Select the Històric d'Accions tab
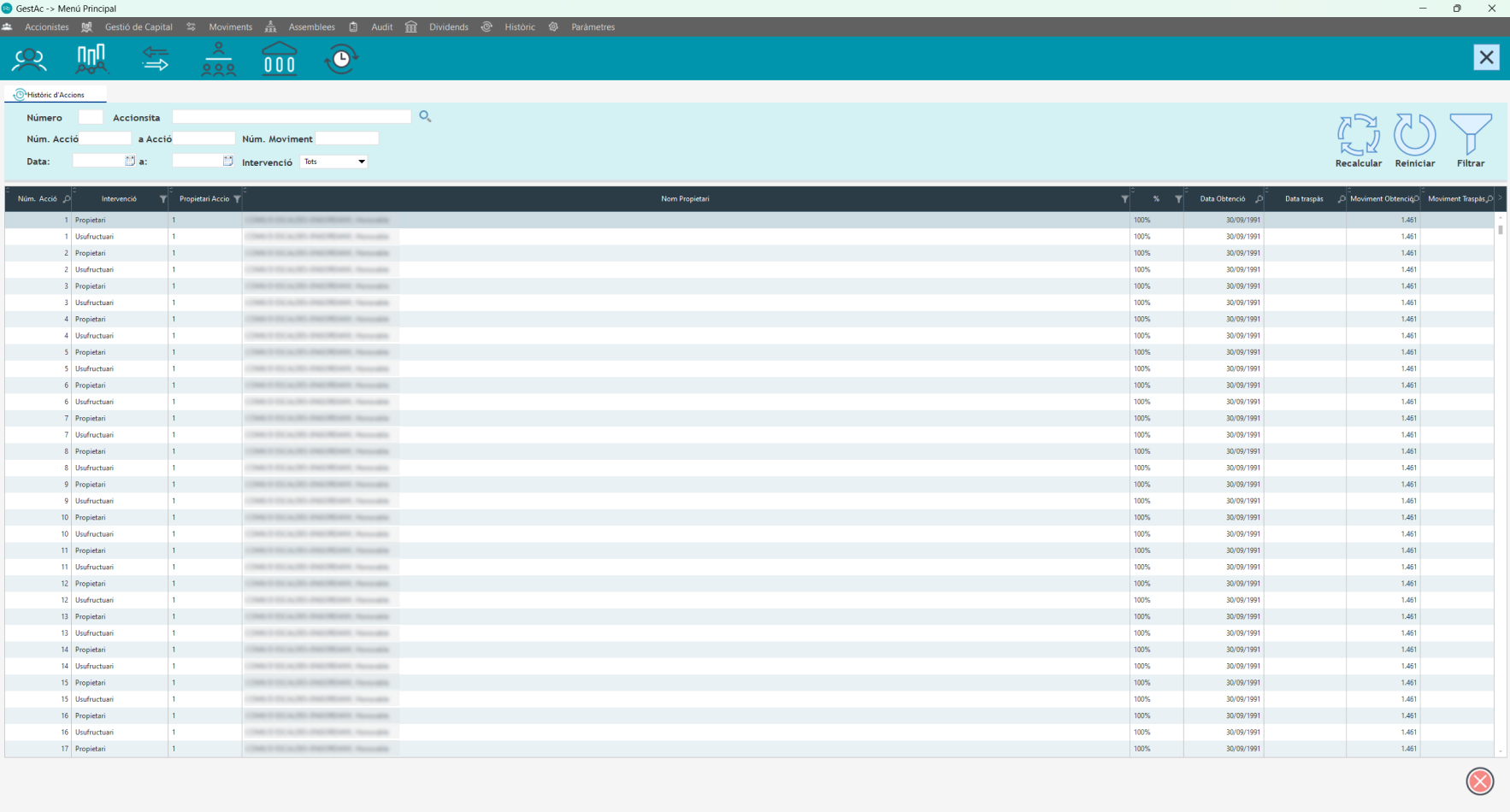Viewport: 1510px width, 812px height. click(x=56, y=95)
